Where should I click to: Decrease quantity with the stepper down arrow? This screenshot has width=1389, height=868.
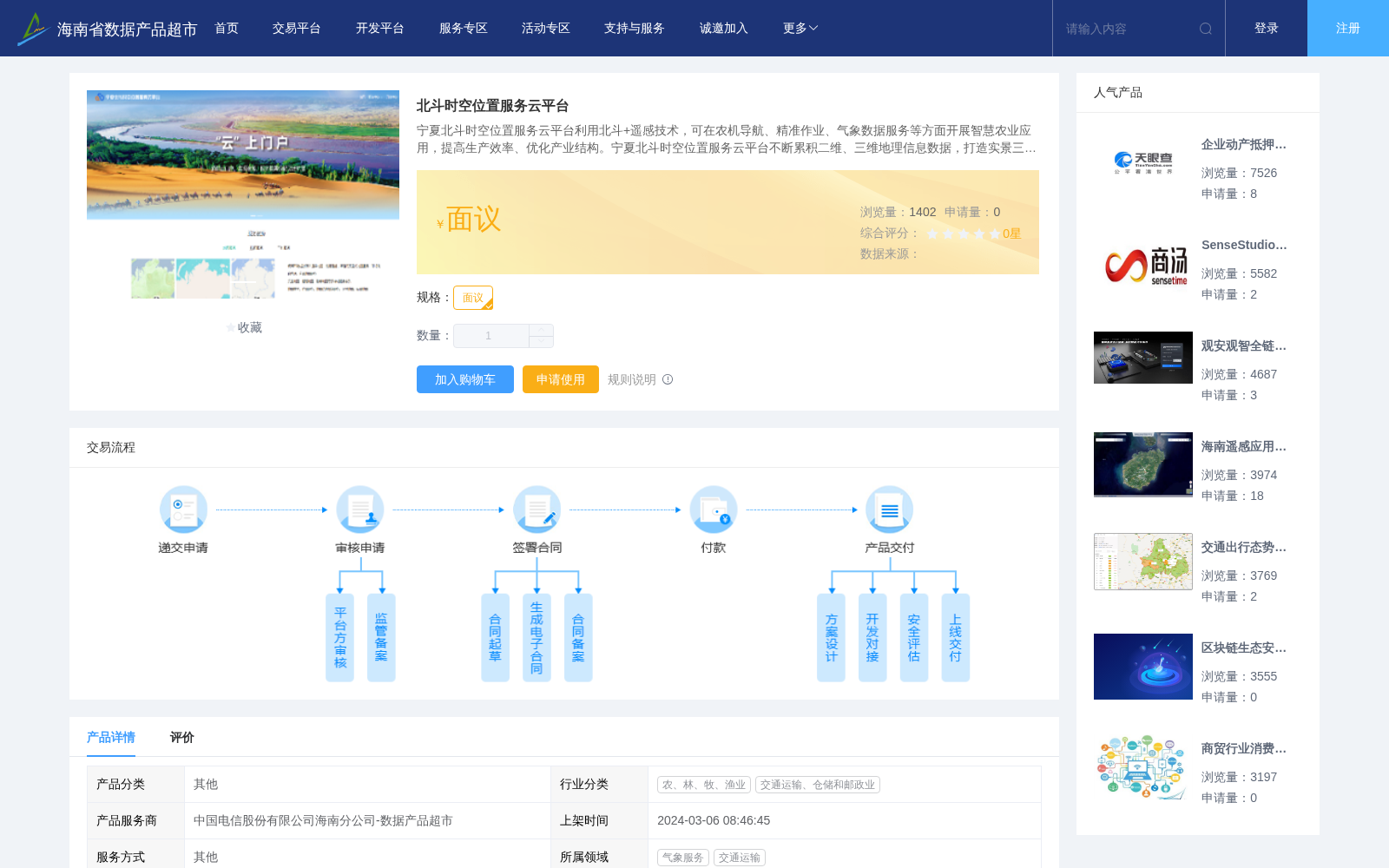tap(541, 341)
